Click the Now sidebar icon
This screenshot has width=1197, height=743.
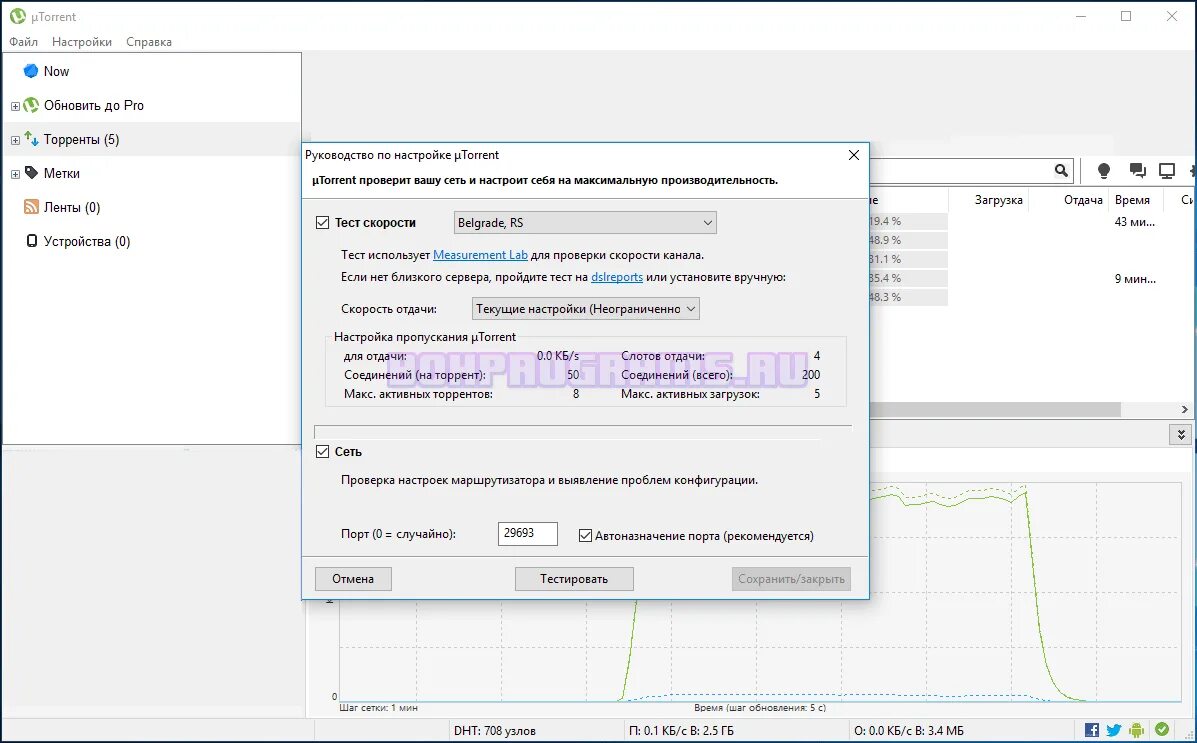tap(31, 71)
